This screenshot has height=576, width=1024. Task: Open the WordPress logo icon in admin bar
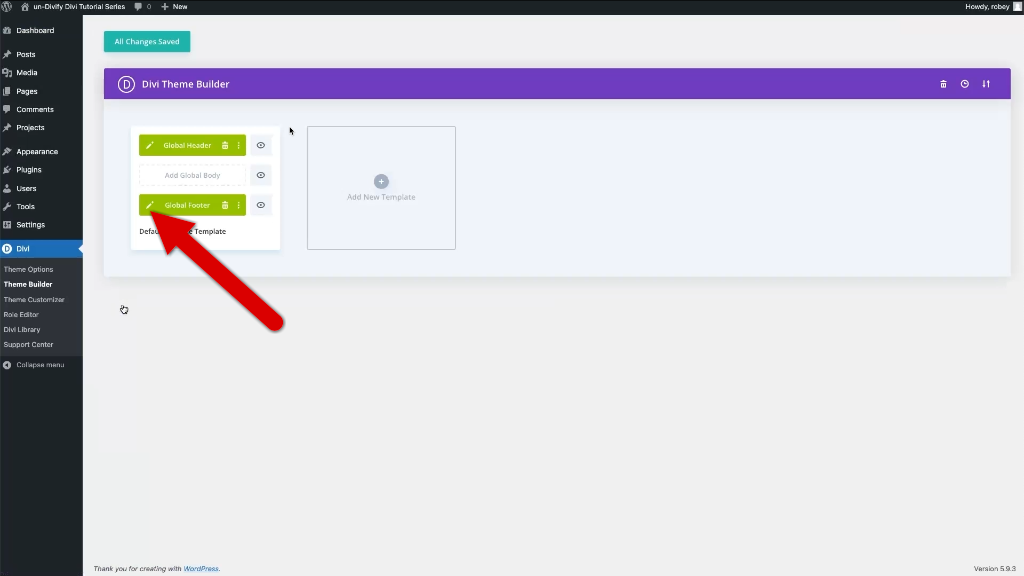7,7
